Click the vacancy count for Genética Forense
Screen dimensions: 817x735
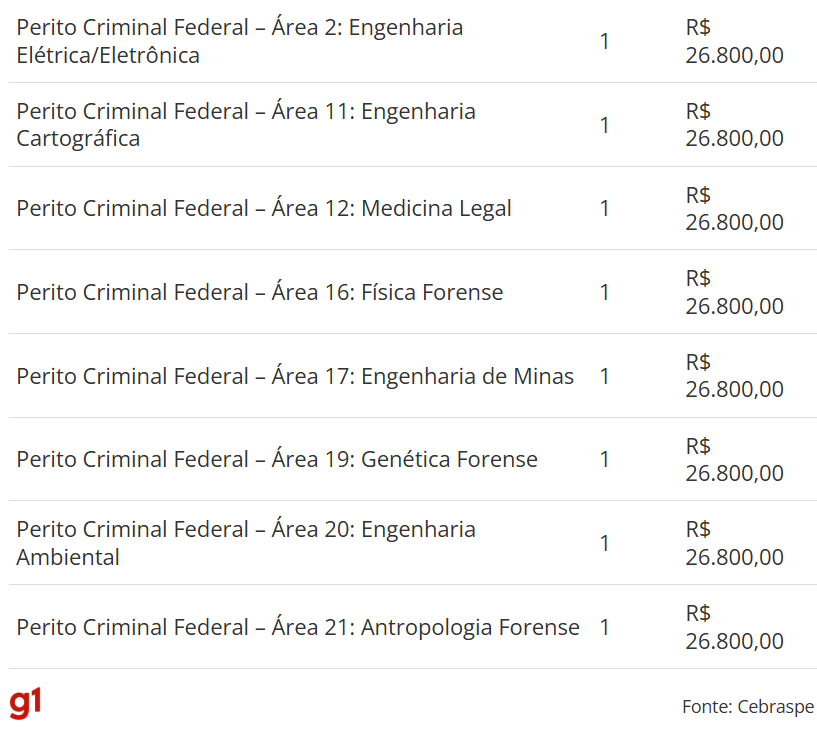tap(604, 459)
